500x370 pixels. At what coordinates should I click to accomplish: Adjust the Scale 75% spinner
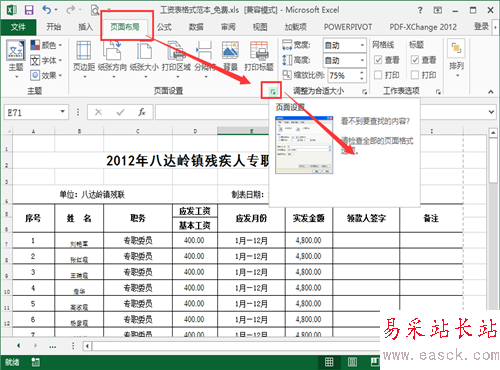click(362, 75)
